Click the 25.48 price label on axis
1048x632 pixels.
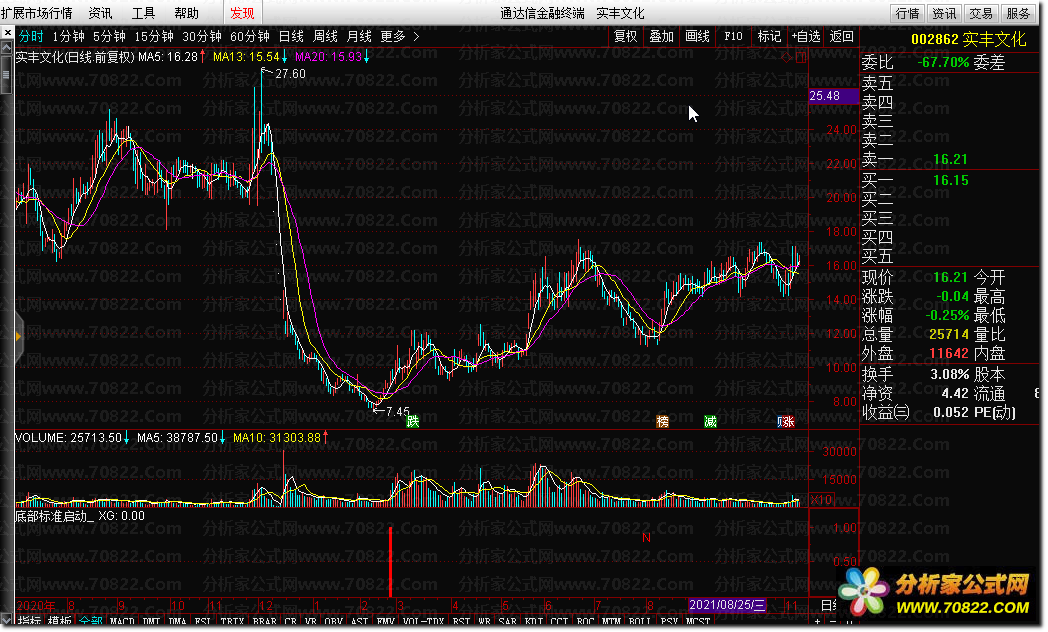833,96
